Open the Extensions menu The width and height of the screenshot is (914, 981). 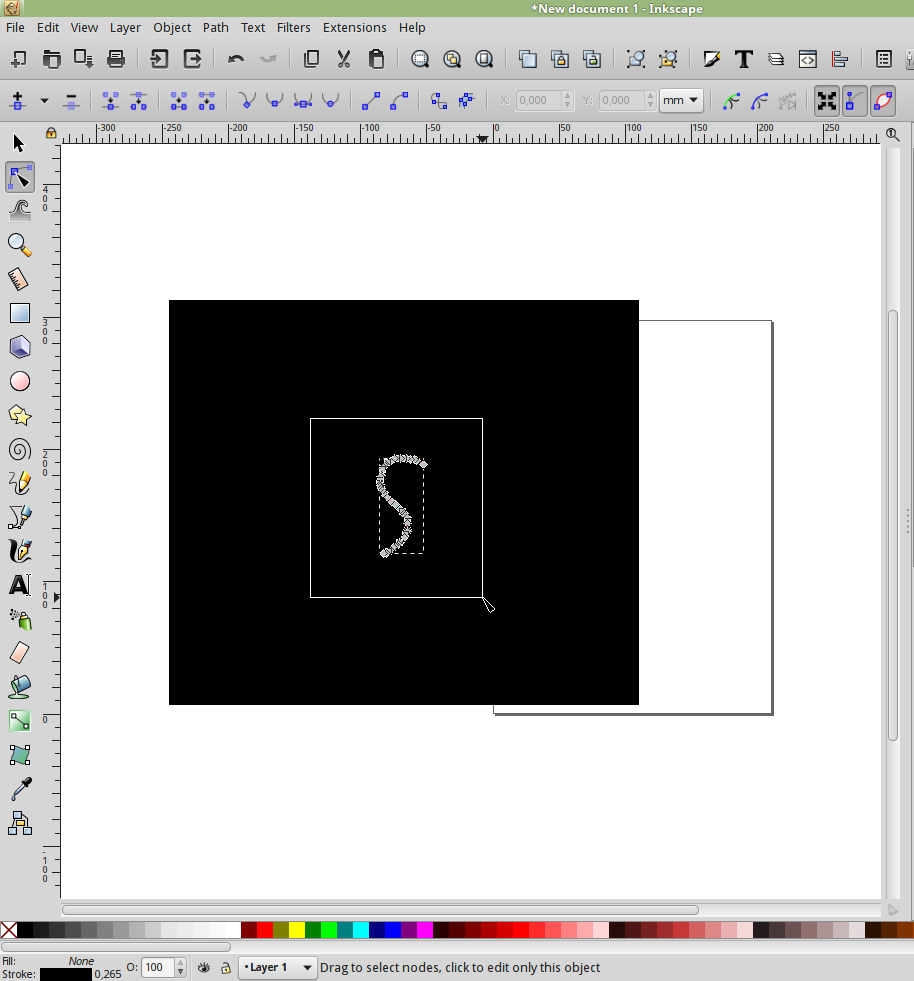coord(354,28)
